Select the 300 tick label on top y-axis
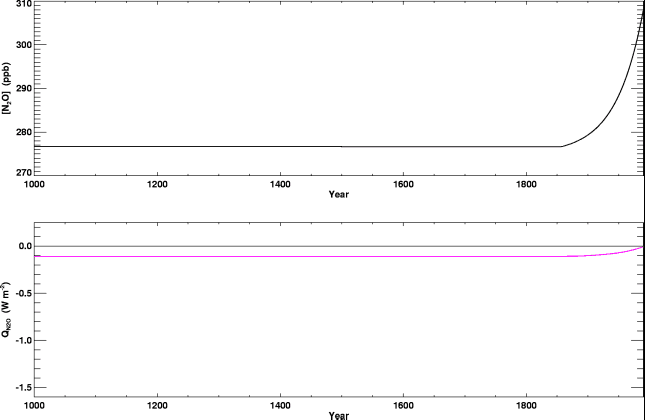Image resolution: width=645 pixels, height=420 pixels. coord(20,45)
